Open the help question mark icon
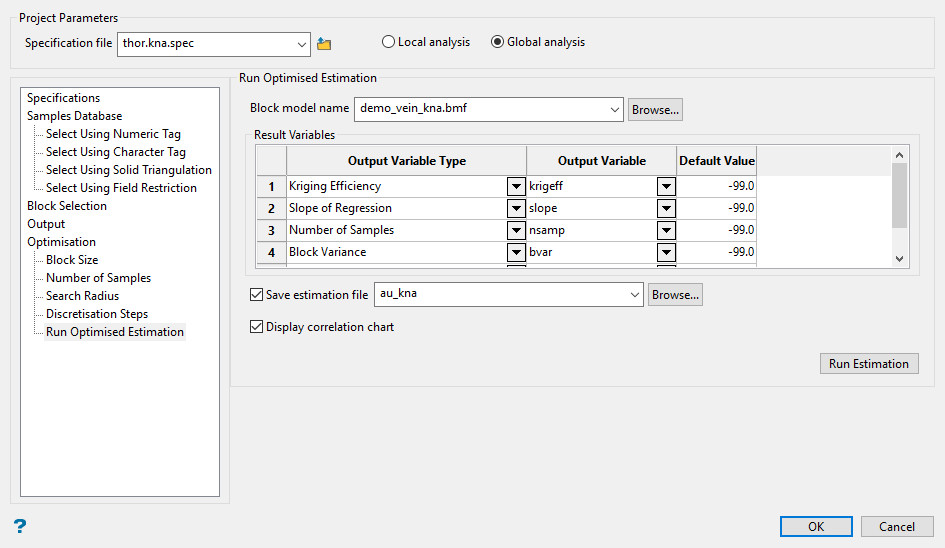The image size is (945, 548). (19, 526)
